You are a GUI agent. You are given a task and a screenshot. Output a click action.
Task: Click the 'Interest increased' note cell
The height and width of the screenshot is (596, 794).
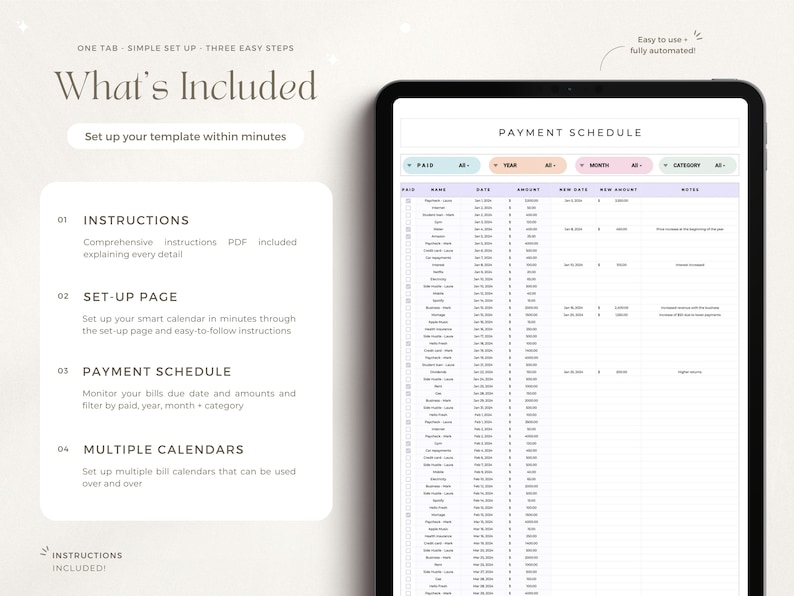pyautogui.click(x=690, y=265)
